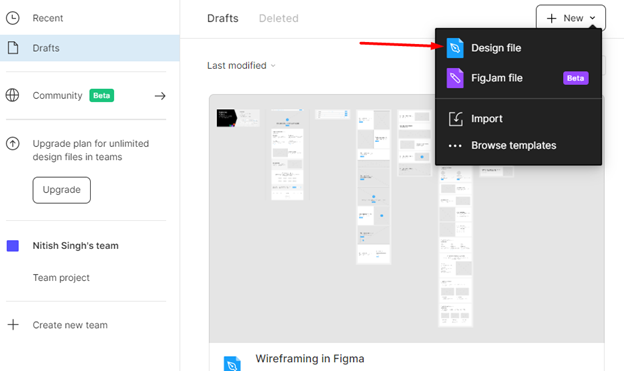
Task: Click the Nitish Singh's team color square
Action: point(13,246)
